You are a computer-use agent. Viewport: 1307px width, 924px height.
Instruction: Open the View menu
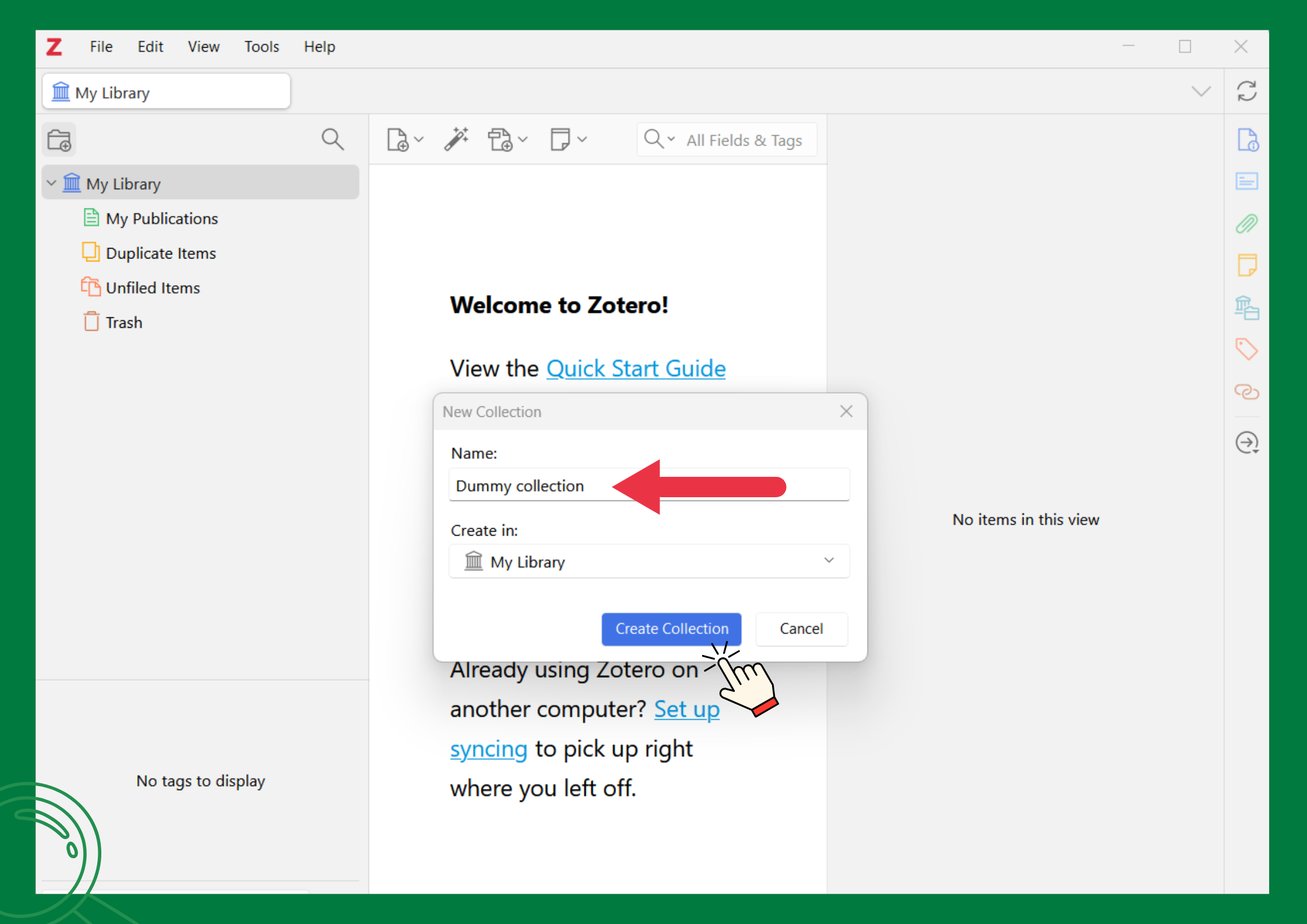[203, 47]
